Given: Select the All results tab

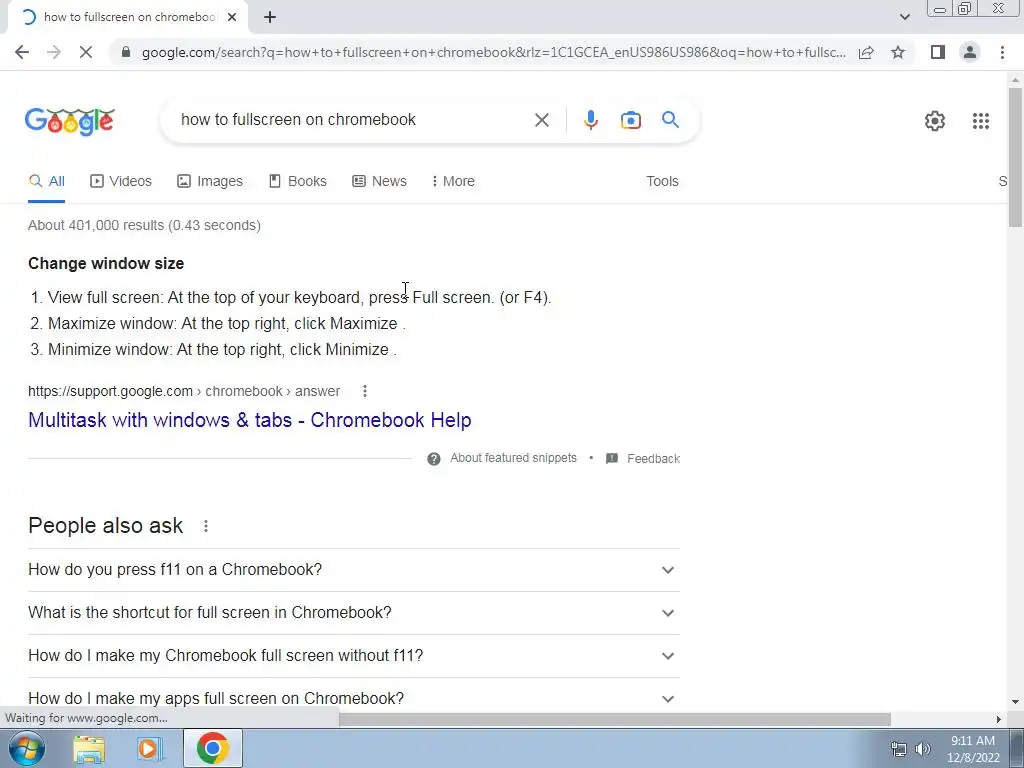Looking at the screenshot, I should point(46,181).
